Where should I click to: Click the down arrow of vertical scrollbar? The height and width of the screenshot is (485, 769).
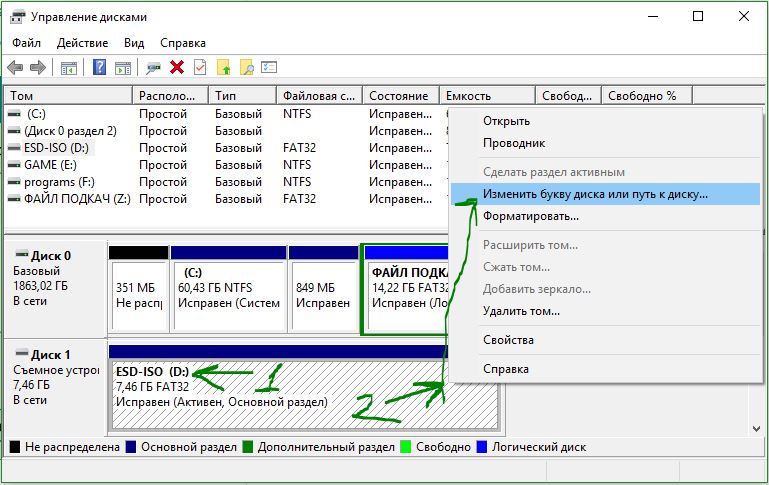tap(757, 429)
